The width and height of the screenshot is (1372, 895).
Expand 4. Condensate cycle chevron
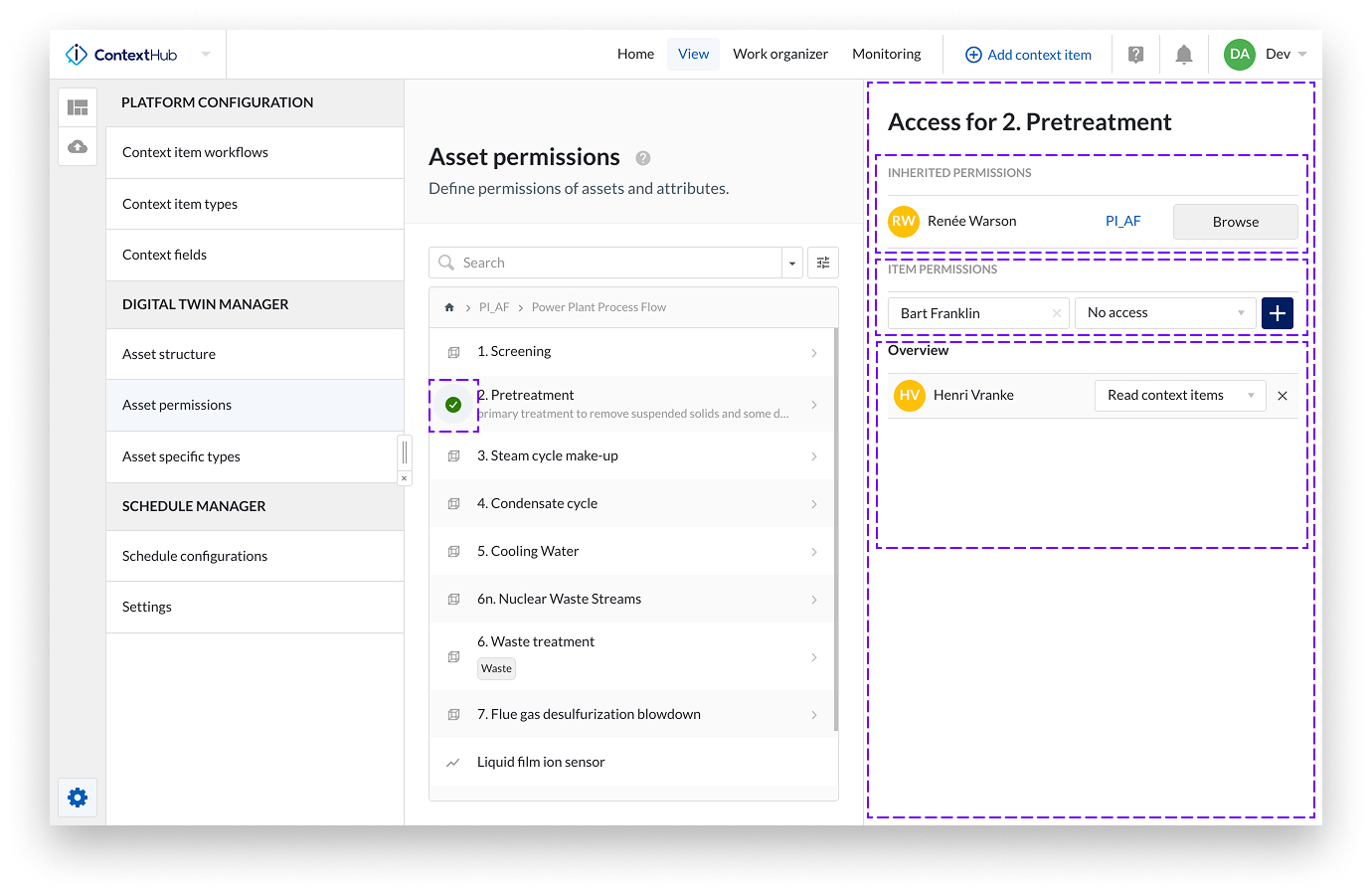(x=814, y=504)
